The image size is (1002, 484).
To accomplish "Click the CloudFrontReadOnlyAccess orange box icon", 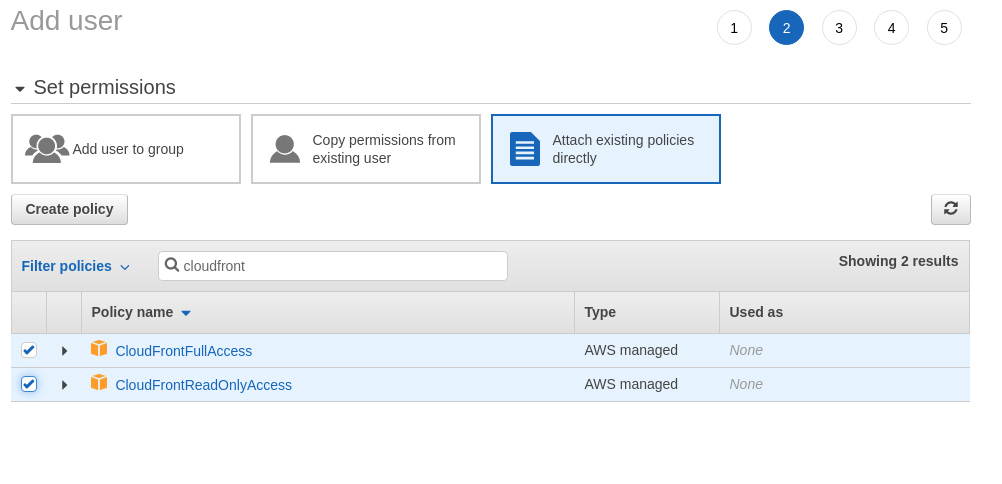I will click(x=99, y=383).
